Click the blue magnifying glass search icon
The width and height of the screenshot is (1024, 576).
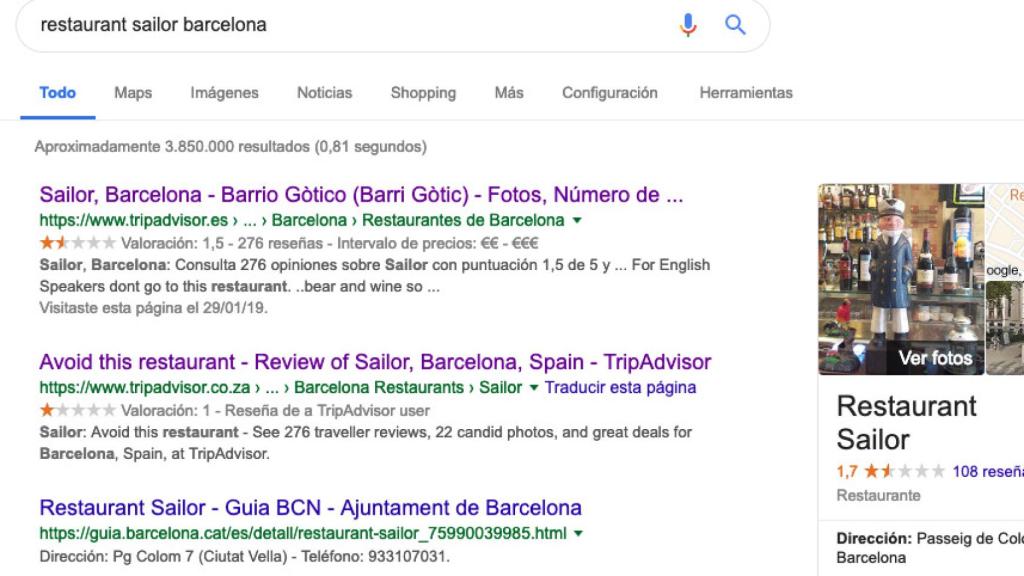(736, 25)
